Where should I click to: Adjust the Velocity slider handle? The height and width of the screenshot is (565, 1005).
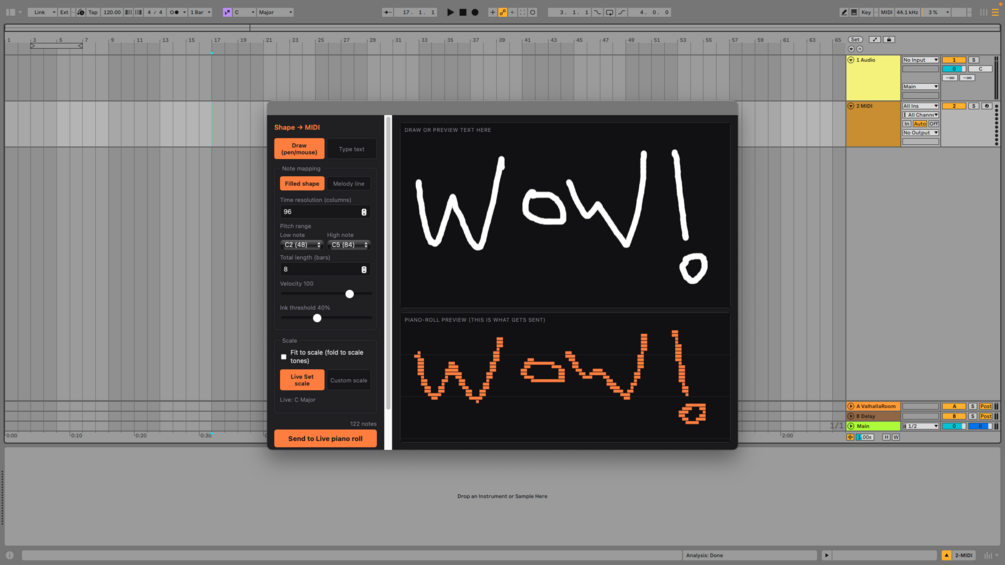pos(349,294)
